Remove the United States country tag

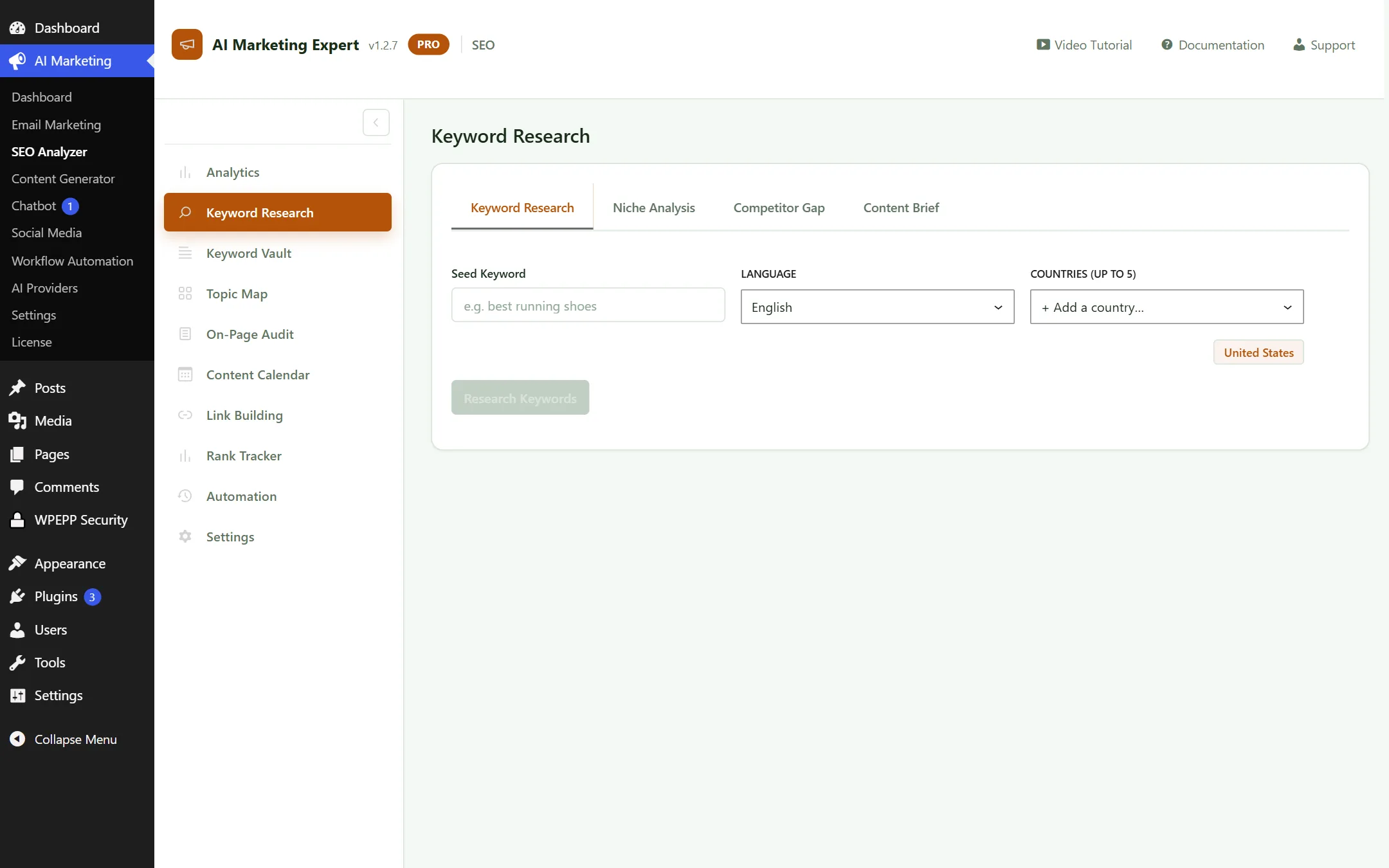tap(1258, 352)
